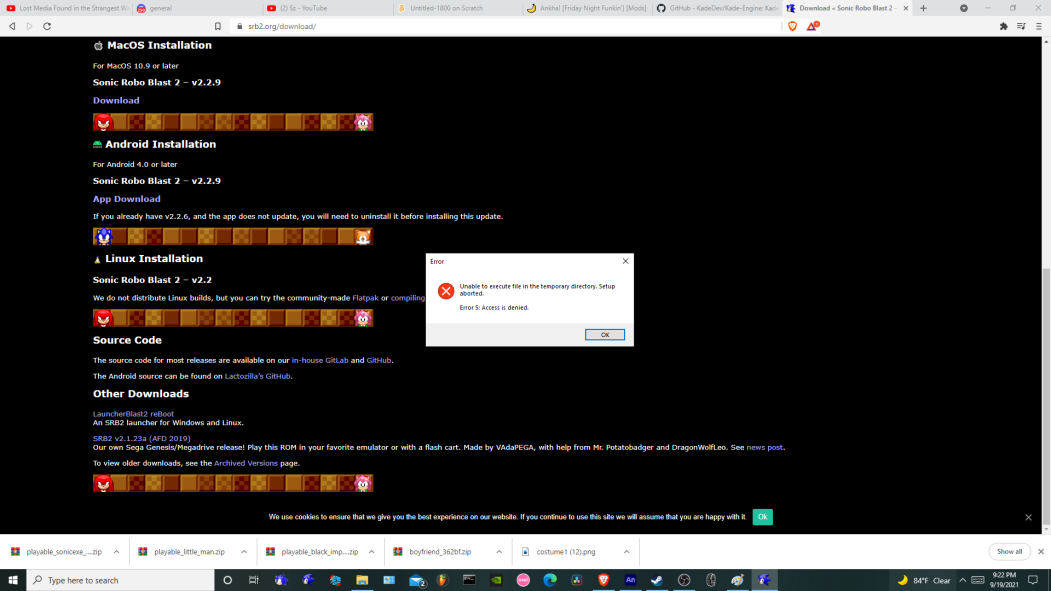The height and width of the screenshot is (591, 1051).
Task: Open the touch keyboard tray icon
Action: pyautogui.click(x=978, y=580)
